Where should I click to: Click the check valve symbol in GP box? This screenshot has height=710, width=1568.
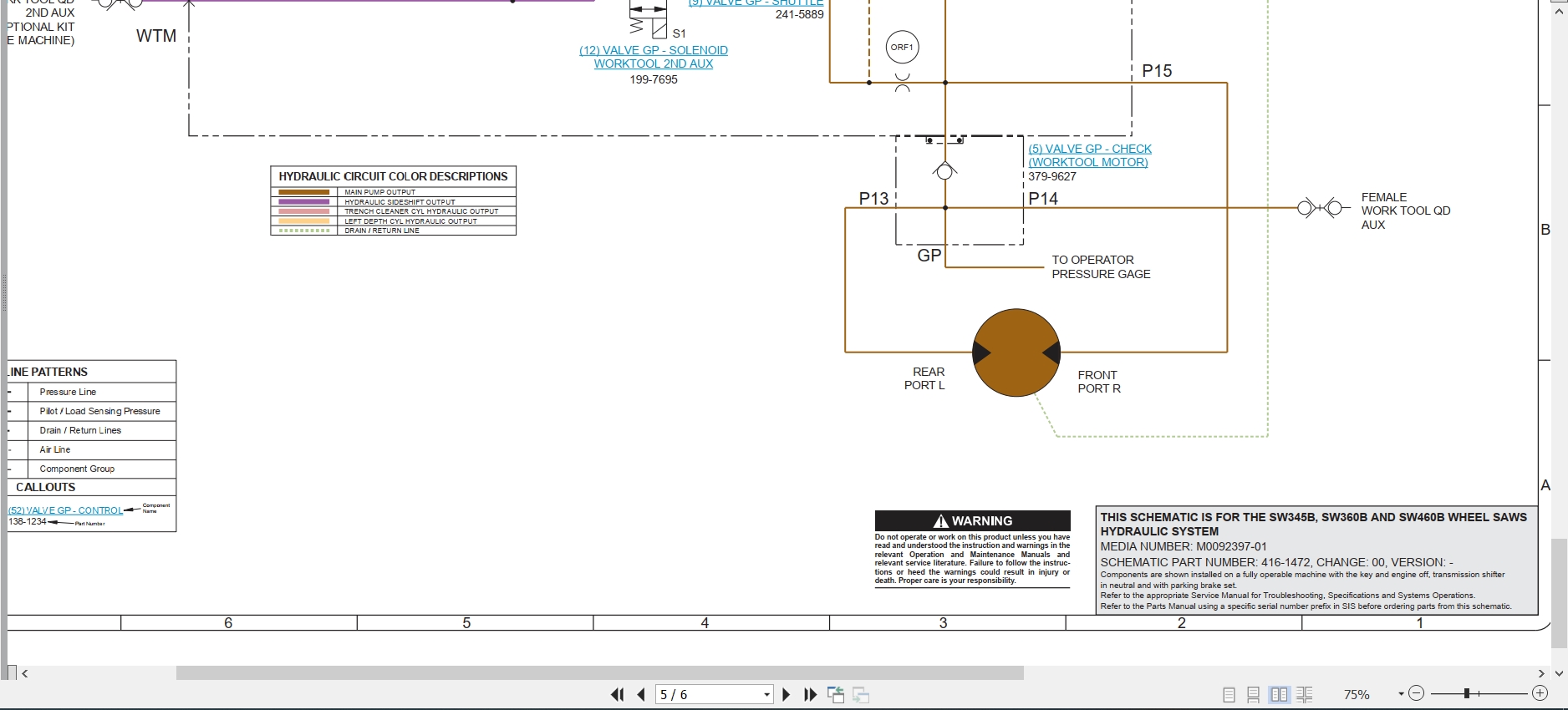pyautogui.click(x=945, y=171)
